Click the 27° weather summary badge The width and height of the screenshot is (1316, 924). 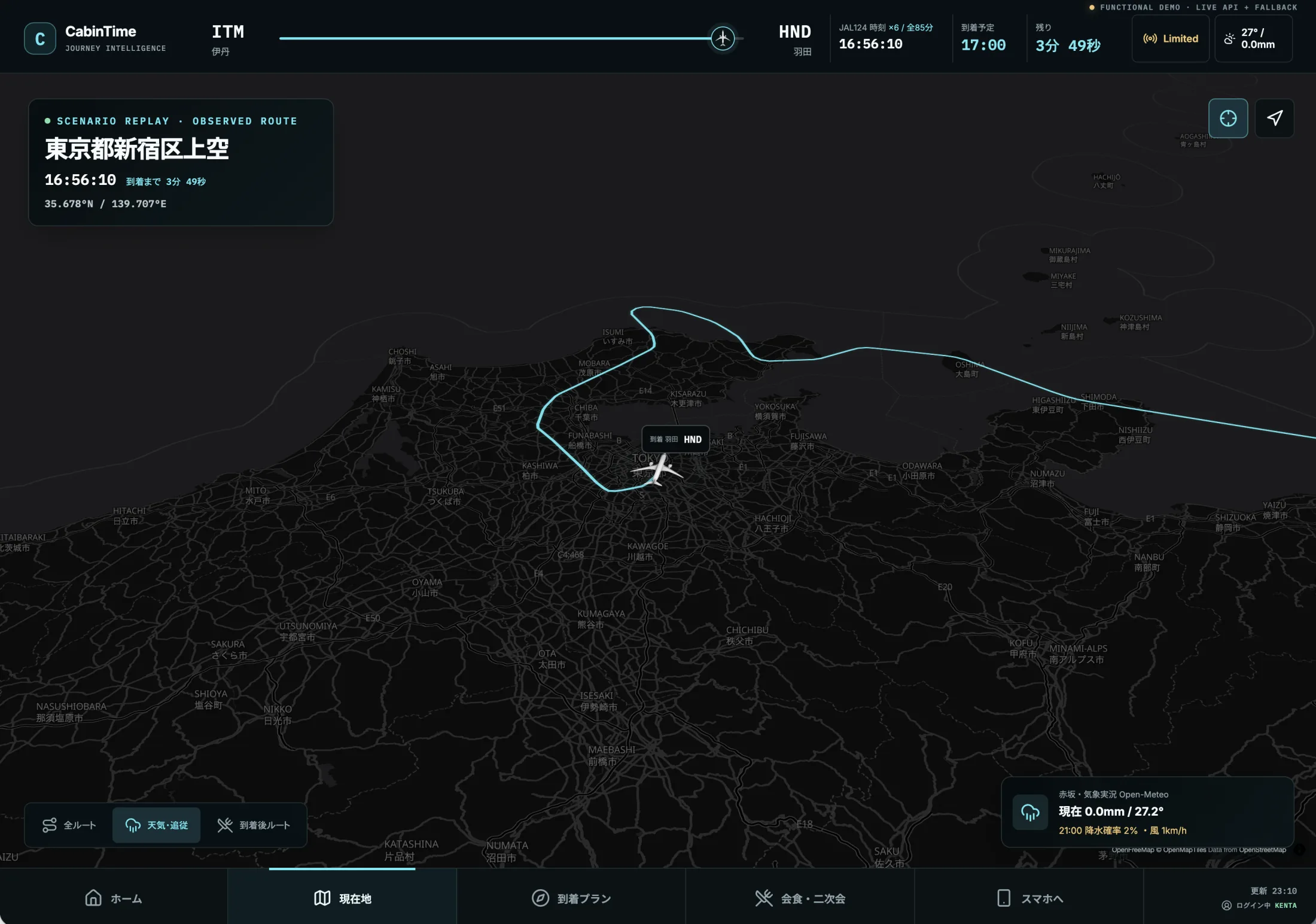pyautogui.click(x=1253, y=39)
